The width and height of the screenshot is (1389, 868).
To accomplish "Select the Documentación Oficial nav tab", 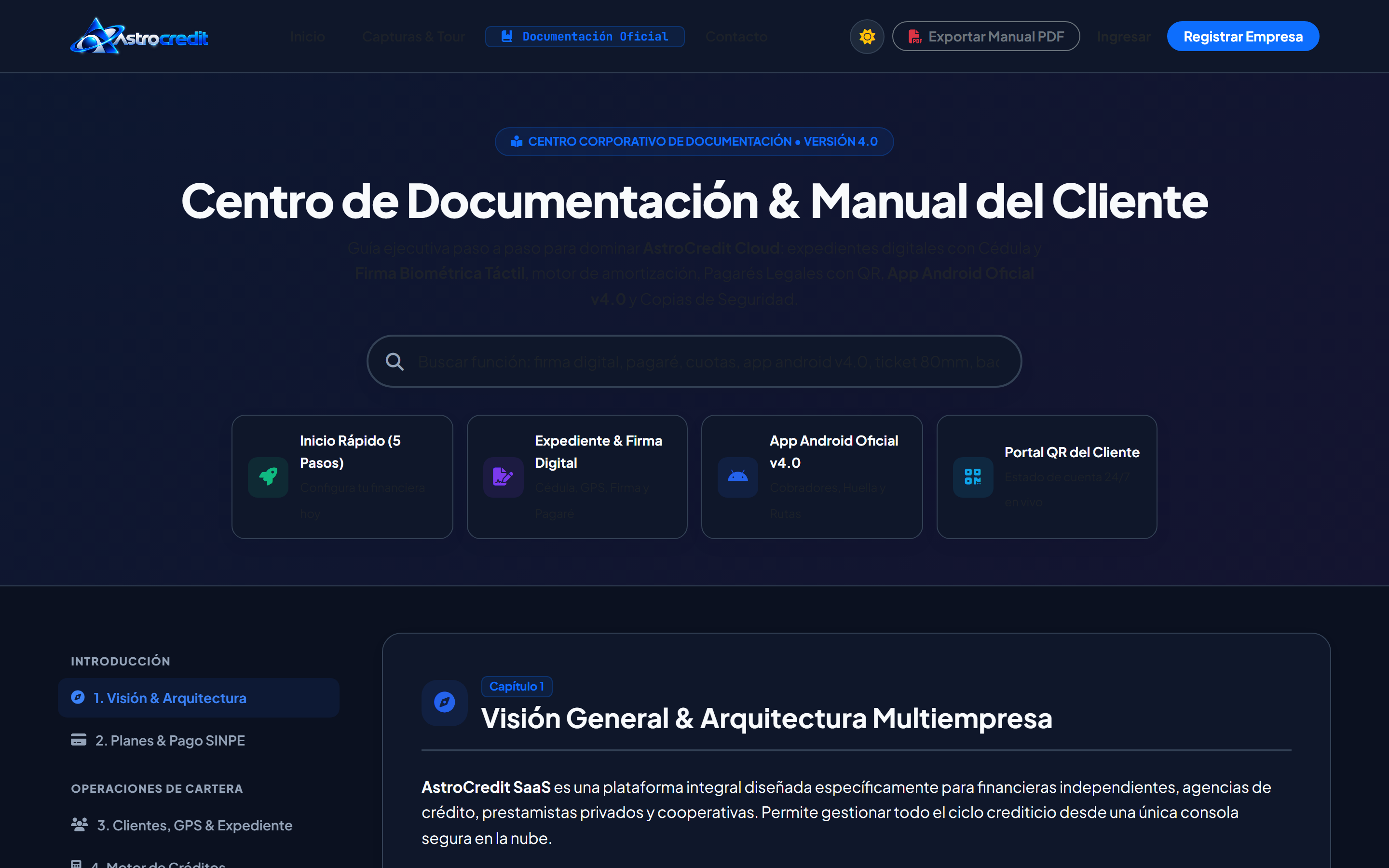I will (x=585, y=37).
